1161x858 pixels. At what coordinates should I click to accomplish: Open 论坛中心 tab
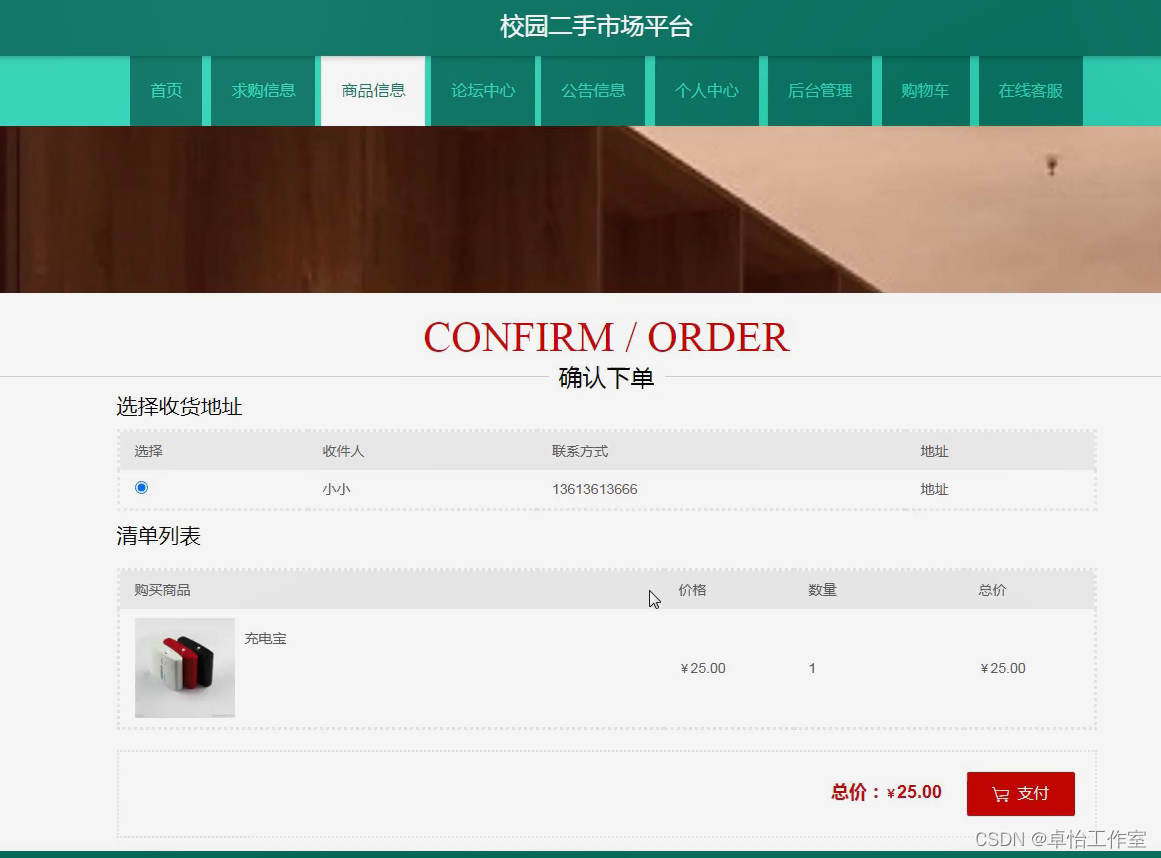[x=483, y=90]
